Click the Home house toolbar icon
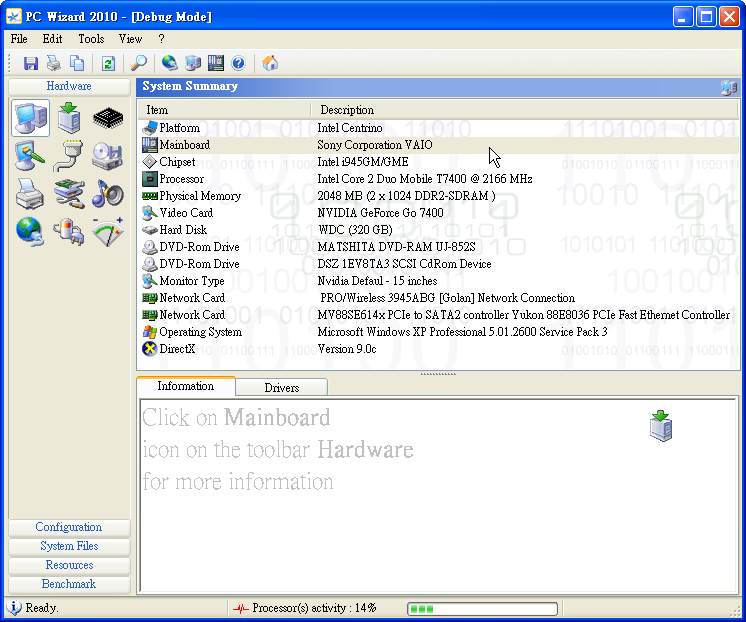Screen dimensions: 746x622 (x=270, y=63)
